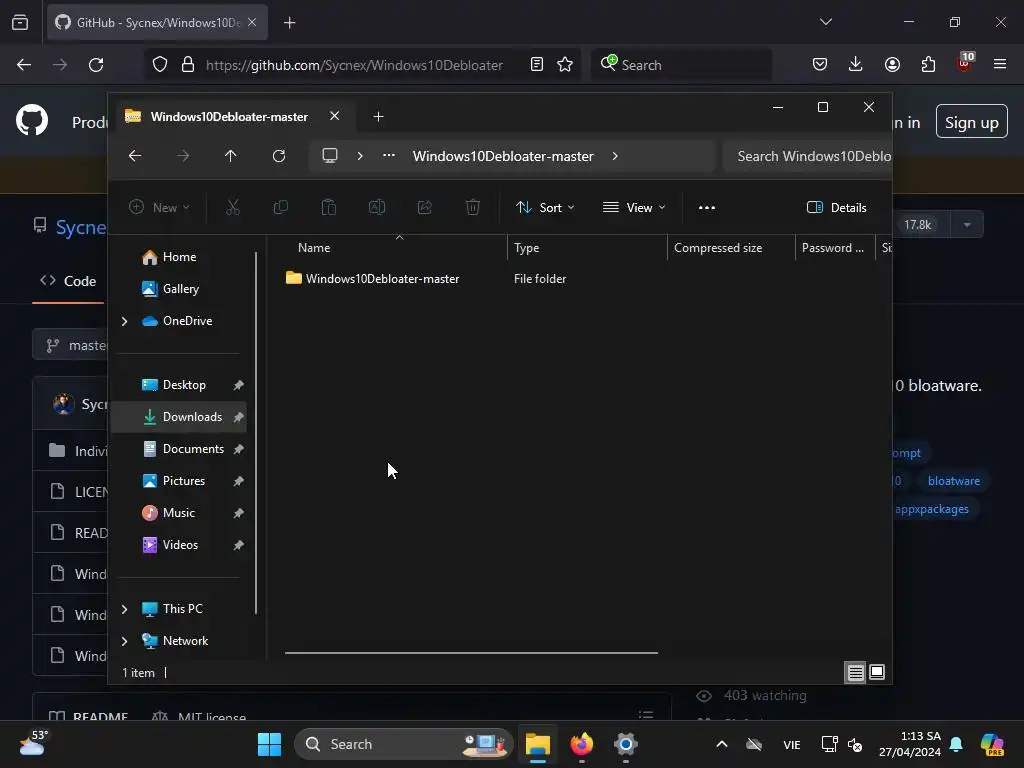Viewport: 1024px width, 768px height.
Task: Show hidden system tray icons
Action: coord(722,744)
